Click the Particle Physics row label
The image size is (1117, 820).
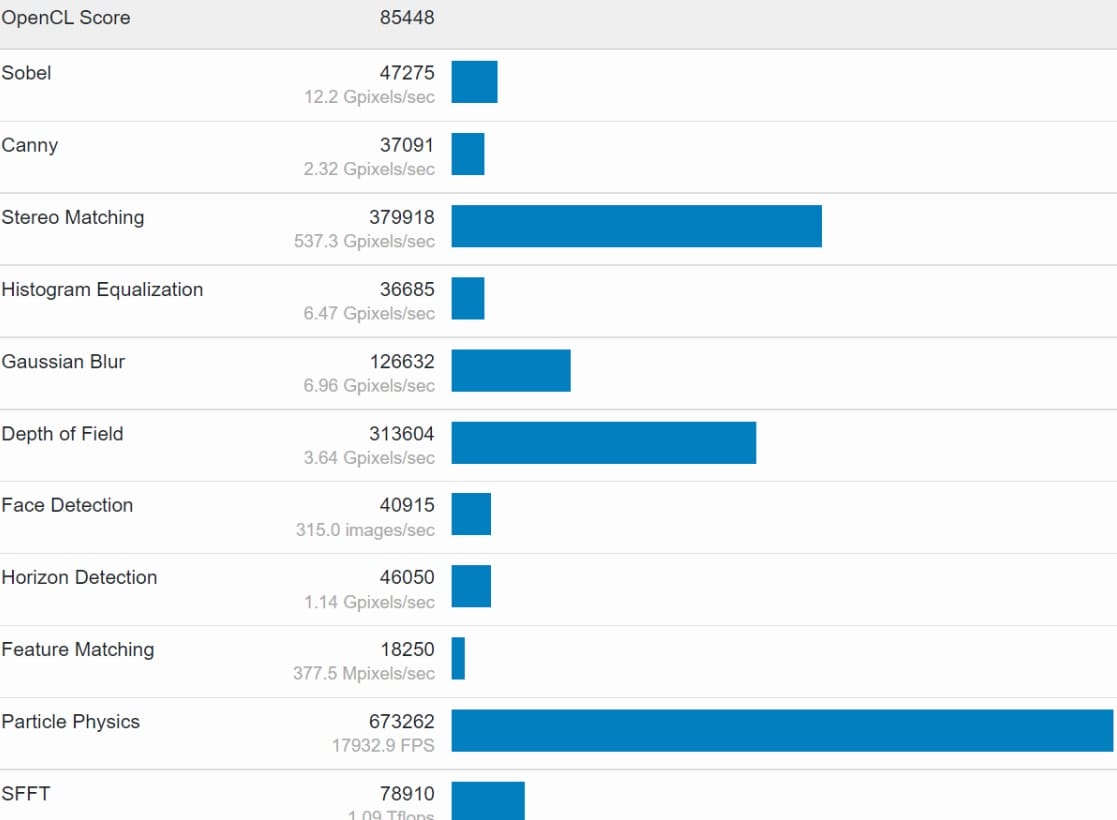tap(70, 721)
